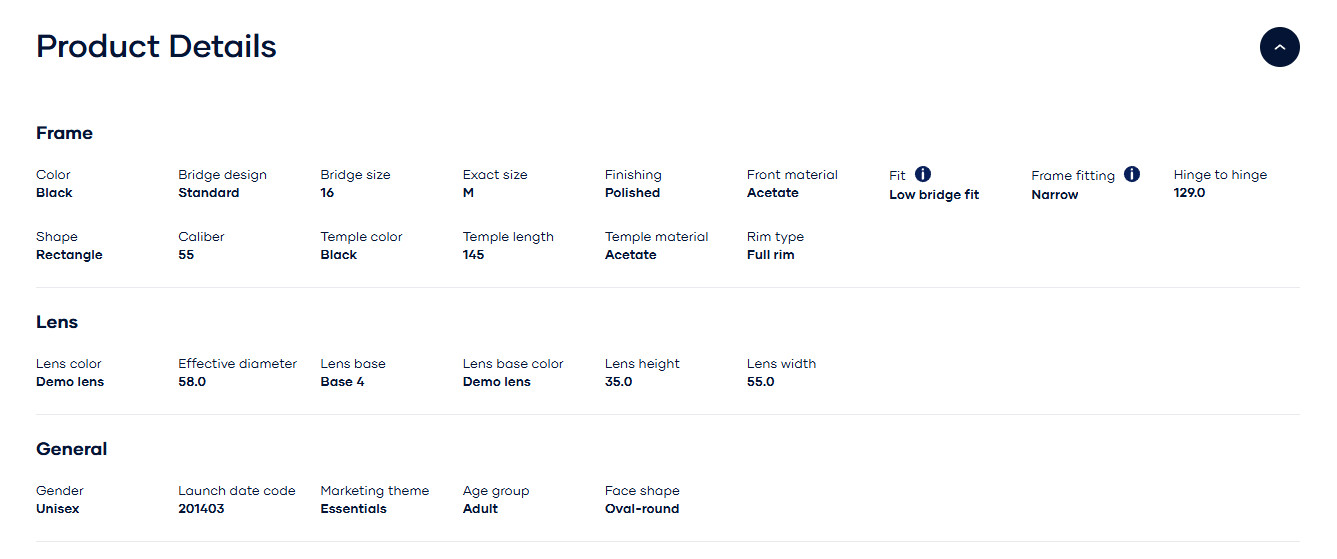Click the Essentials marketing theme value
Viewport: 1337px width, 559px height.
click(353, 509)
